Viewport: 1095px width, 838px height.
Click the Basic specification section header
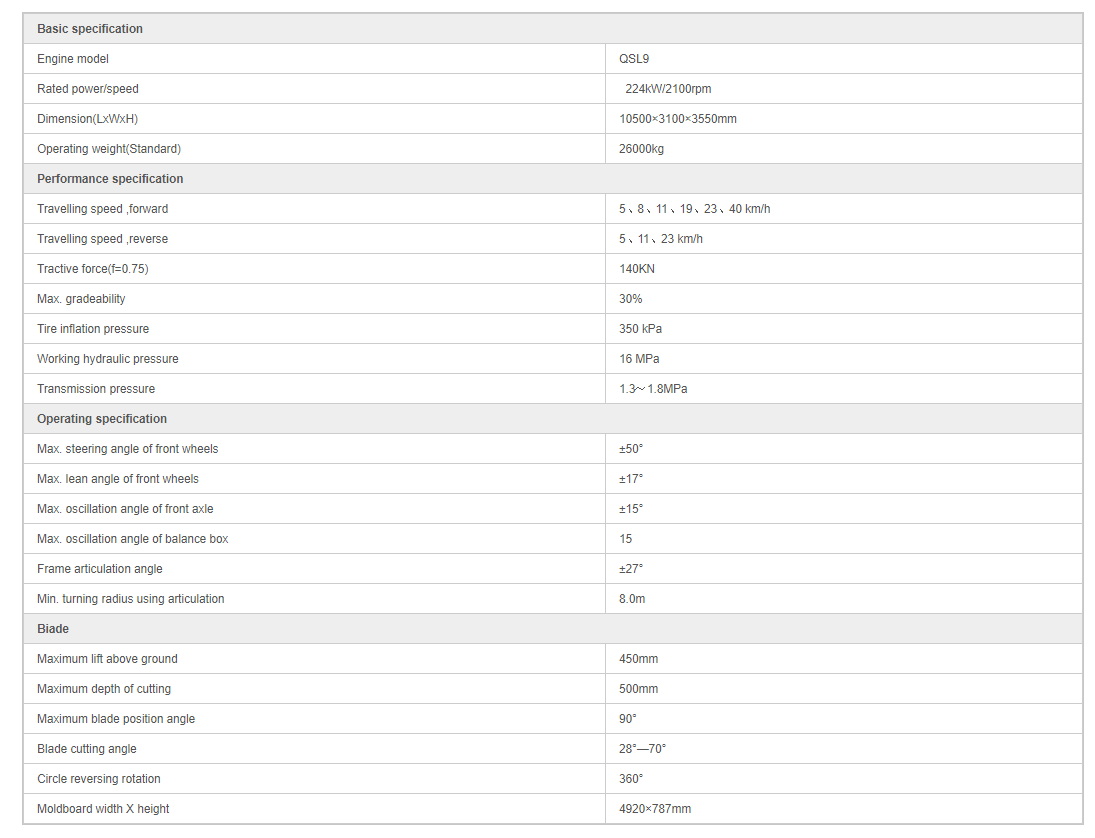coord(89,29)
